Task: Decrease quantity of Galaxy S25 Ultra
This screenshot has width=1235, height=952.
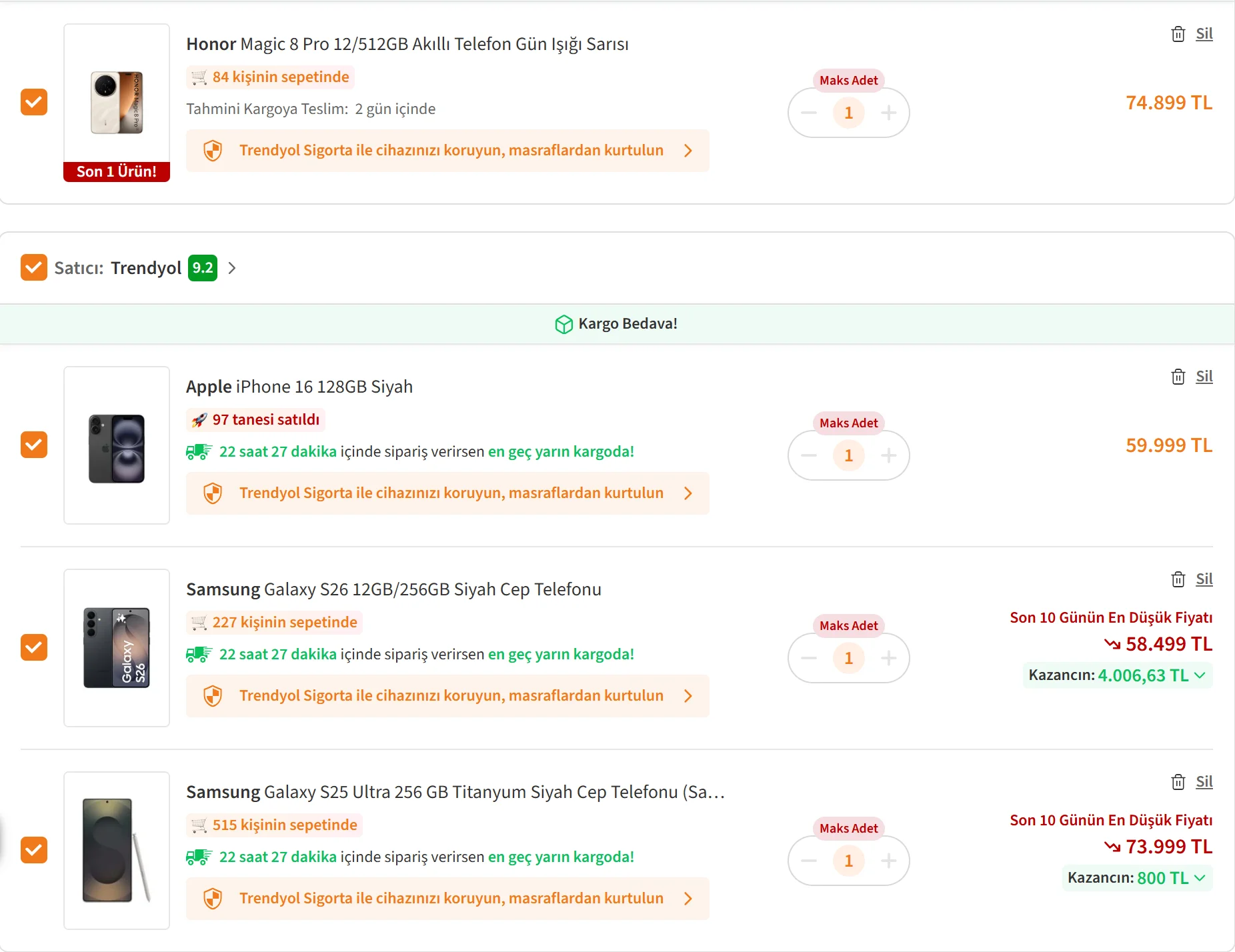Action: 809,861
